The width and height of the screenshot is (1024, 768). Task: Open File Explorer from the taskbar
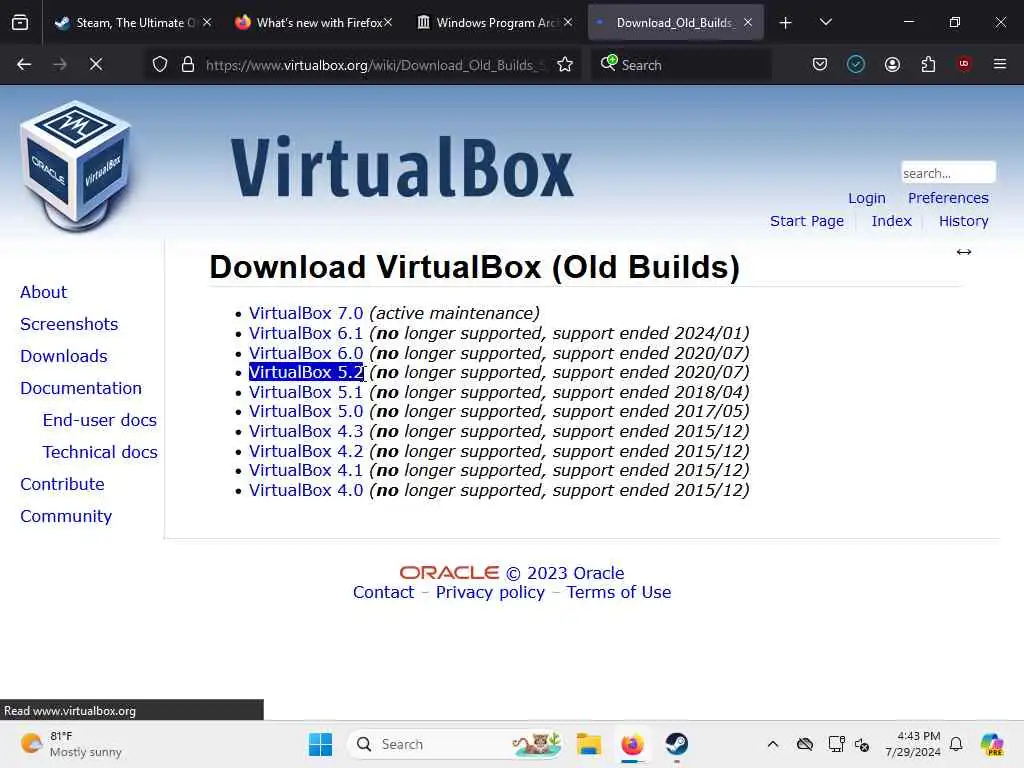coord(588,744)
